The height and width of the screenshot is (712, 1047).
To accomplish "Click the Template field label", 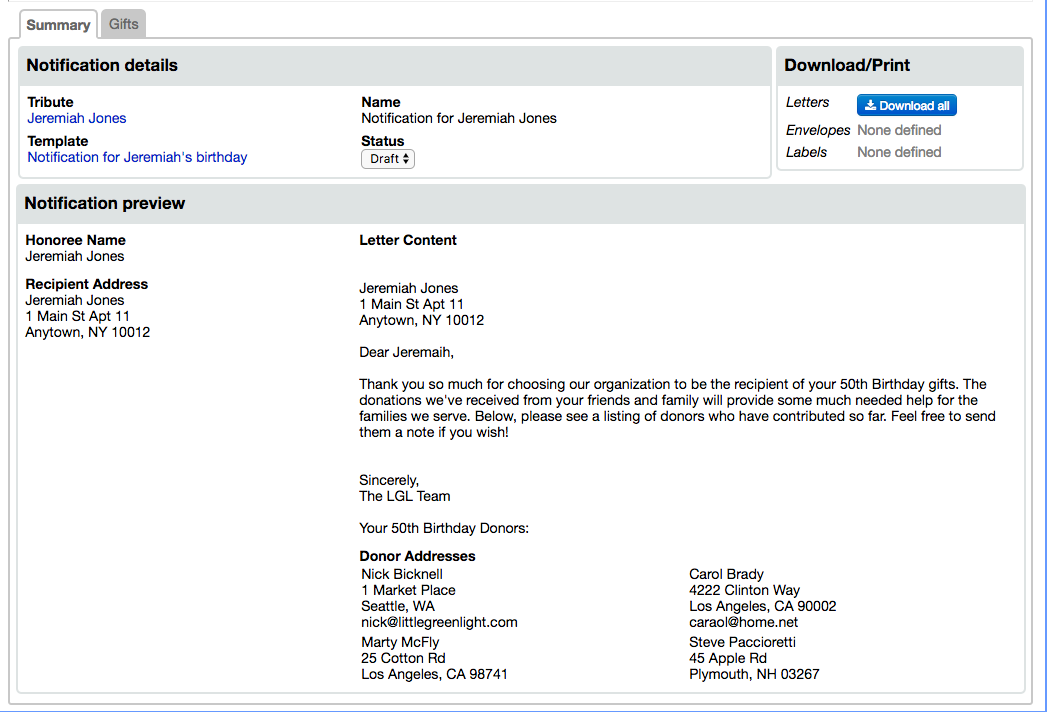I will coord(57,142).
